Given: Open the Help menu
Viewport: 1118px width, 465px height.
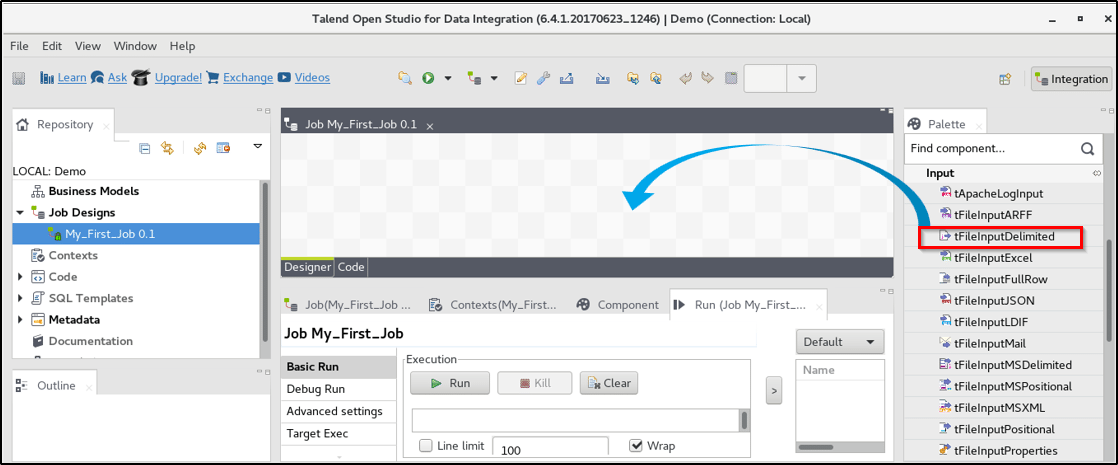Looking at the screenshot, I should pyautogui.click(x=183, y=46).
